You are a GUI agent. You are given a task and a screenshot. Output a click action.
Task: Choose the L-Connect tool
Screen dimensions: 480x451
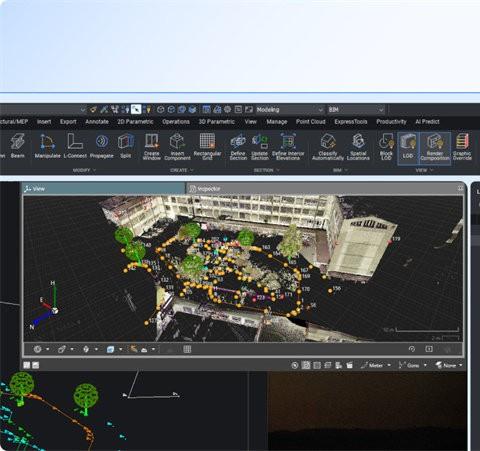coord(75,146)
